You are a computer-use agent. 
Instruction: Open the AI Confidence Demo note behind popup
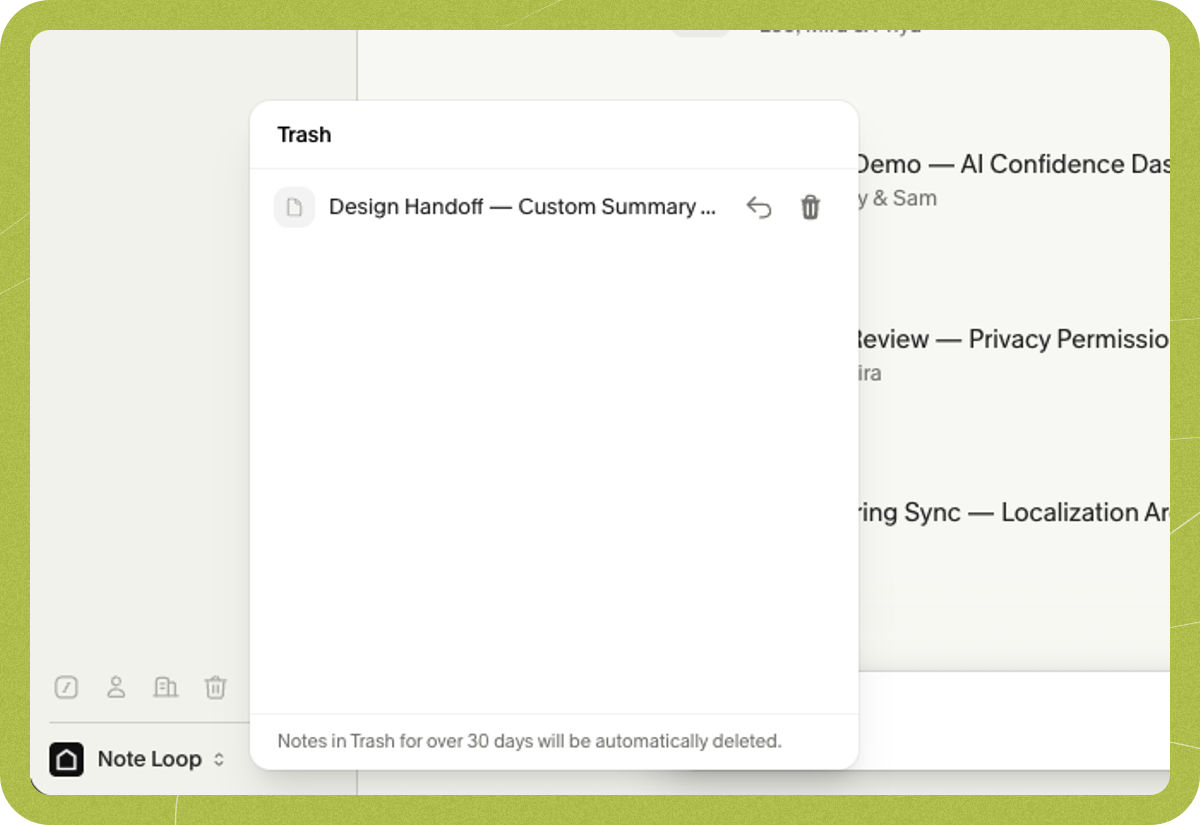coord(1014,164)
